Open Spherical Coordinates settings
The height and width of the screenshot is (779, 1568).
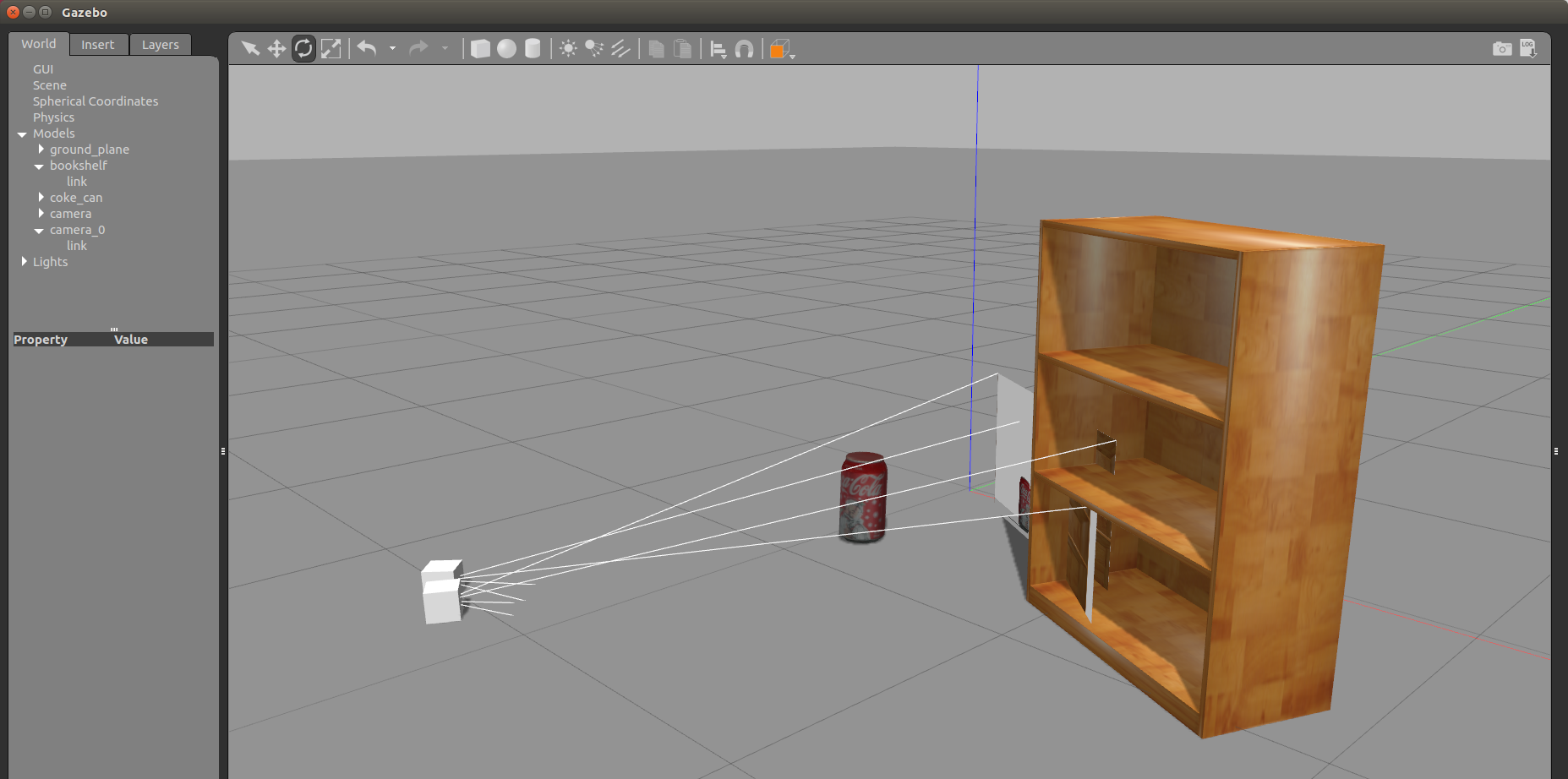(x=95, y=101)
